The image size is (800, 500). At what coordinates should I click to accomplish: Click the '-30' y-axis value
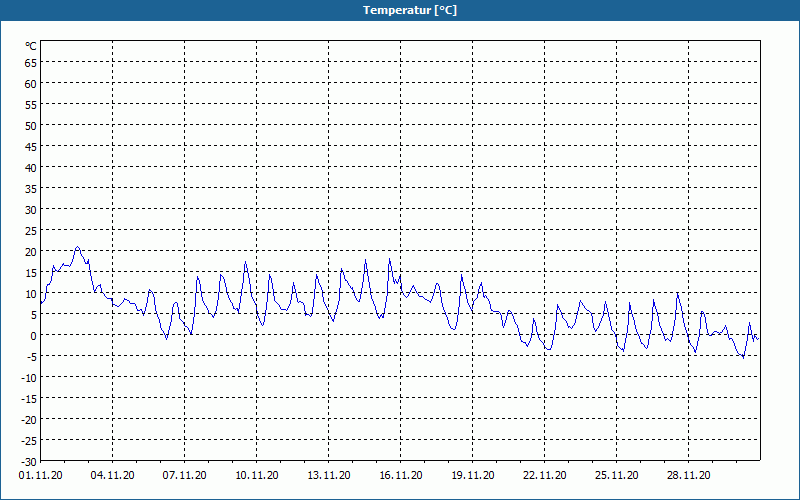click(x=29, y=462)
